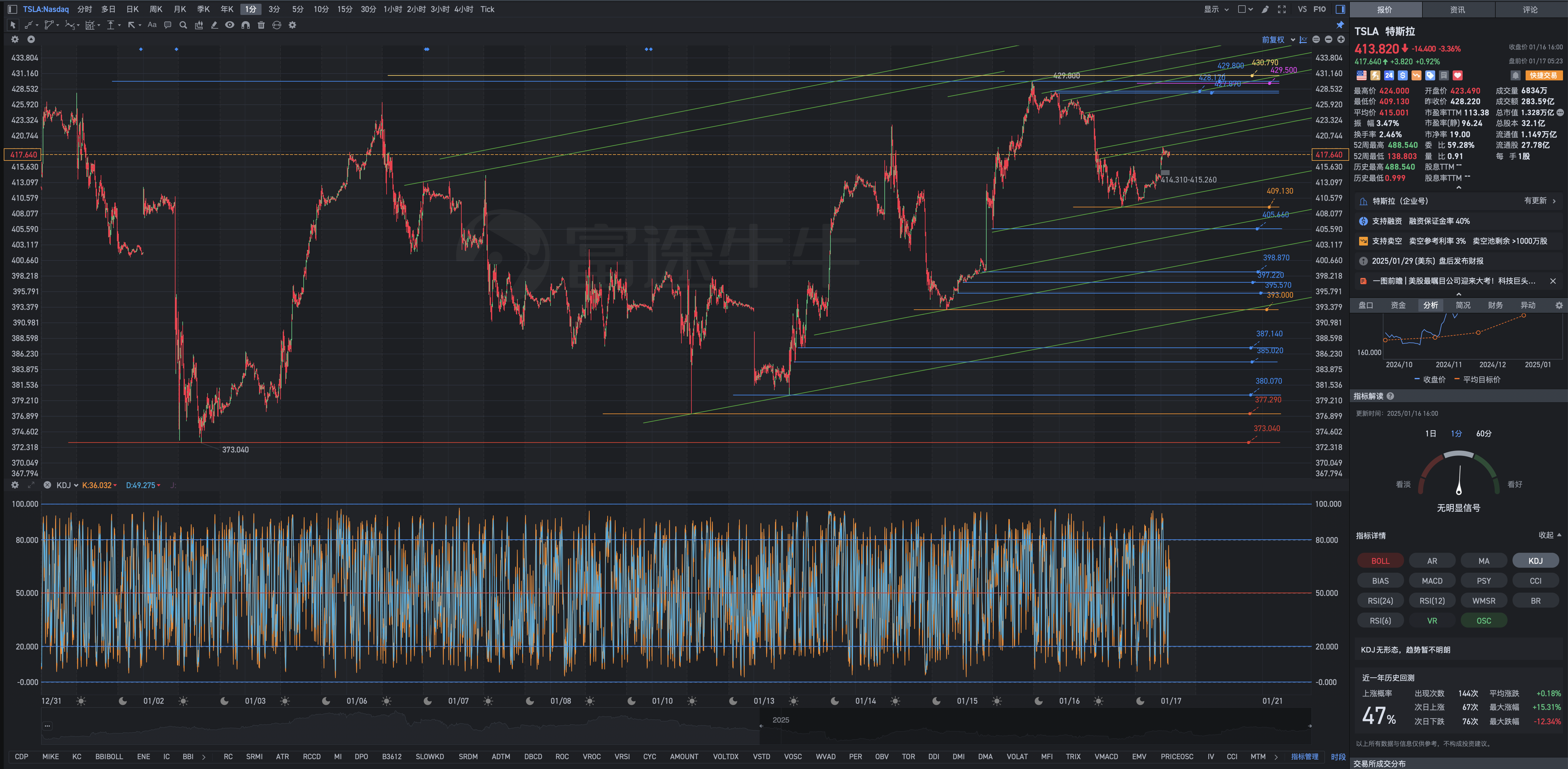Image resolution: width=1568 pixels, height=769 pixels.
Task: Select the 日K daily candlestick period
Action: click(133, 9)
